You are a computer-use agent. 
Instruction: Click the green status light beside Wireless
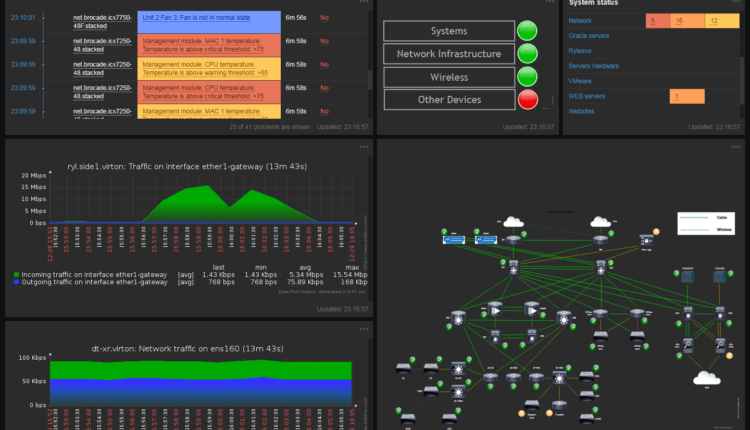527,77
